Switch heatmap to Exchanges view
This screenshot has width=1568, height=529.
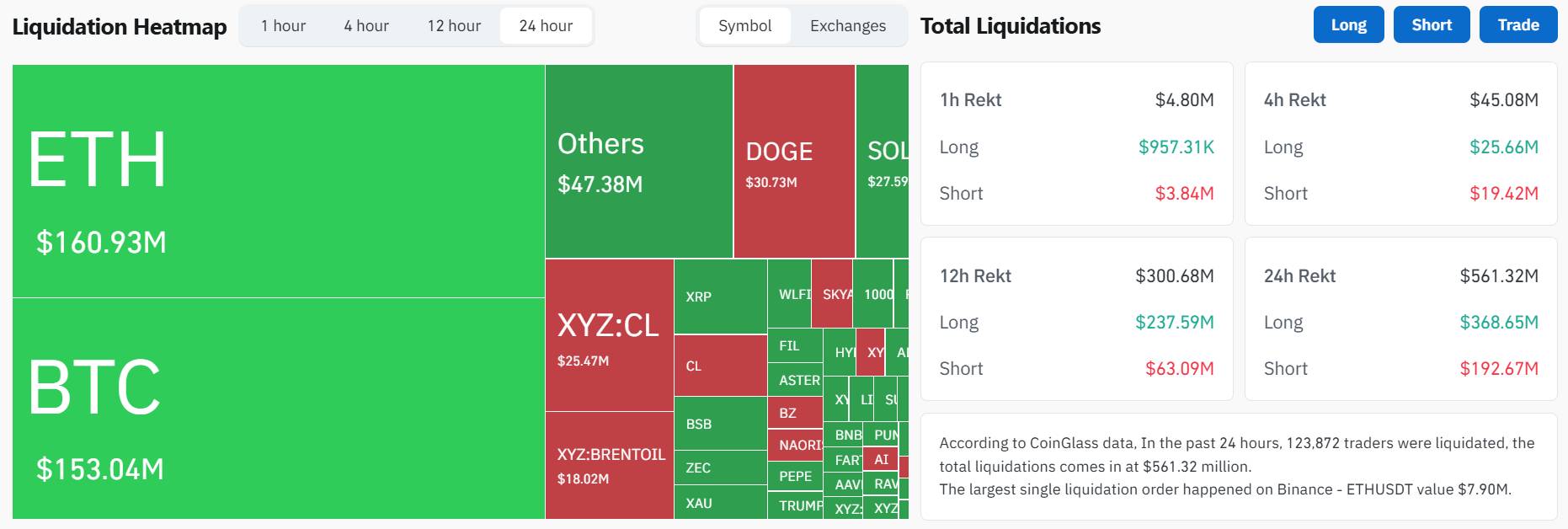(x=846, y=25)
